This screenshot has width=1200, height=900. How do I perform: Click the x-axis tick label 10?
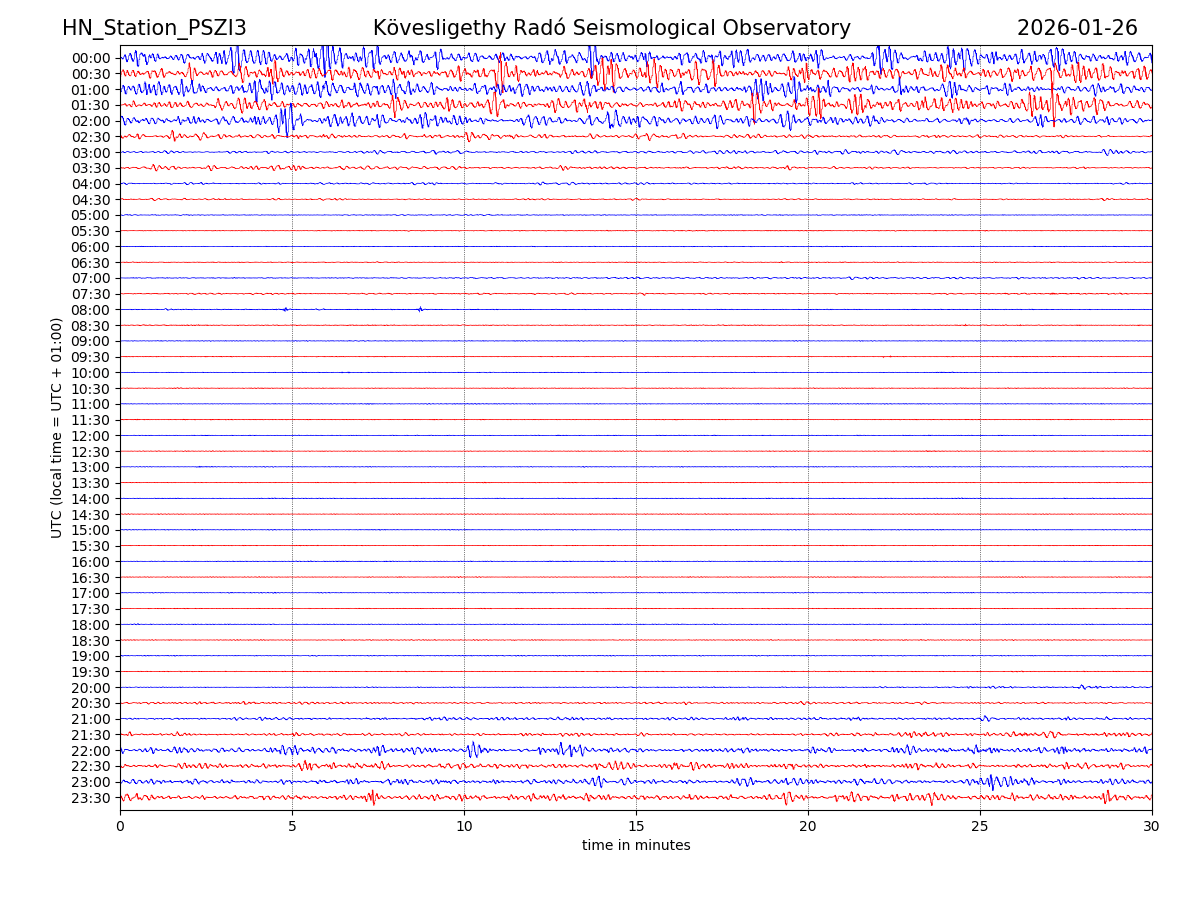(464, 827)
